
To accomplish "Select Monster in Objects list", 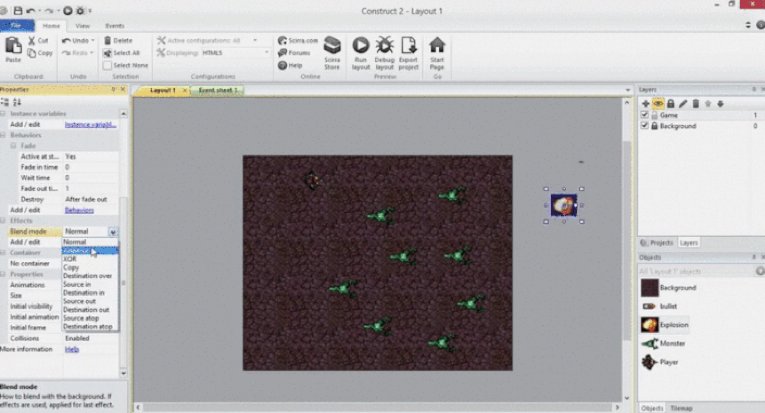I will coord(664,343).
